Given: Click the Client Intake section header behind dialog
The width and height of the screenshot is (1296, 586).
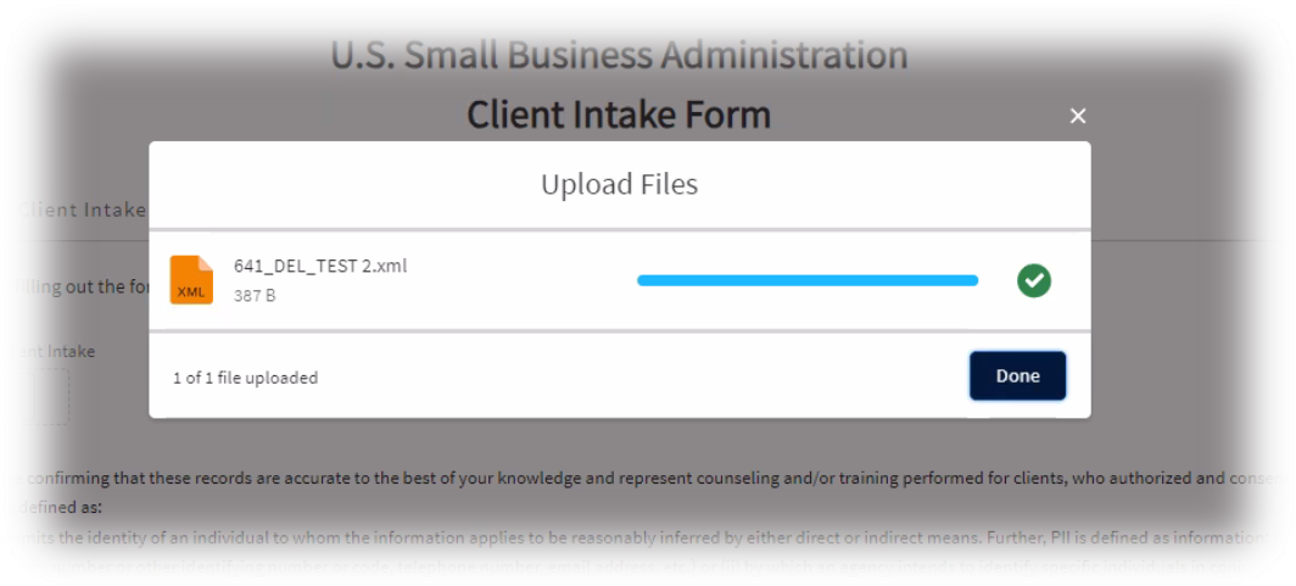Looking at the screenshot, I should 80,210.
